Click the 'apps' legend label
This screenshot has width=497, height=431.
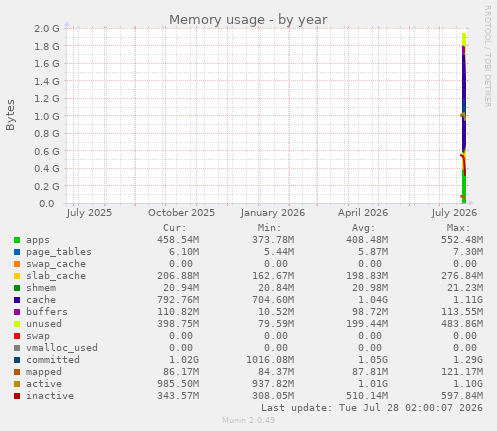(38, 240)
